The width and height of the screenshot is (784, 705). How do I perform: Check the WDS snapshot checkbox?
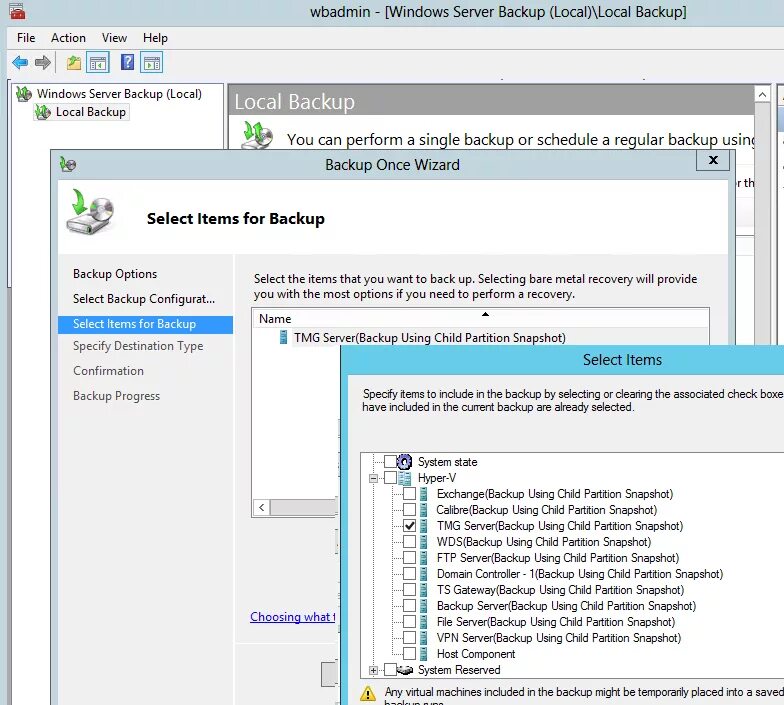[x=410, y=542]
